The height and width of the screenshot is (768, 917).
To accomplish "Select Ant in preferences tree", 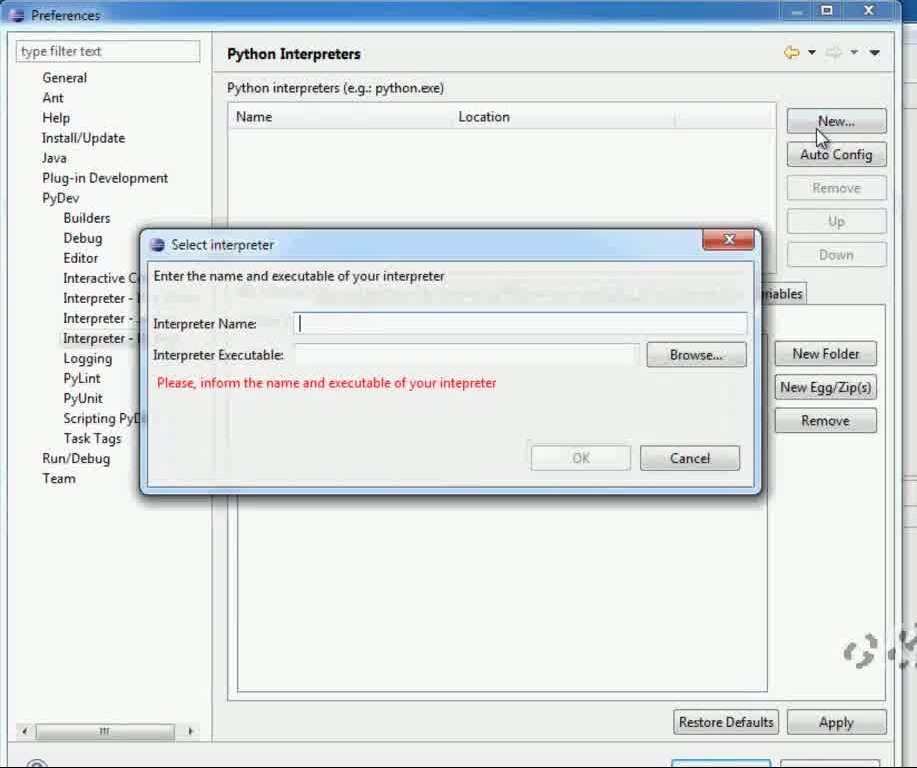I will click(53, 98).
